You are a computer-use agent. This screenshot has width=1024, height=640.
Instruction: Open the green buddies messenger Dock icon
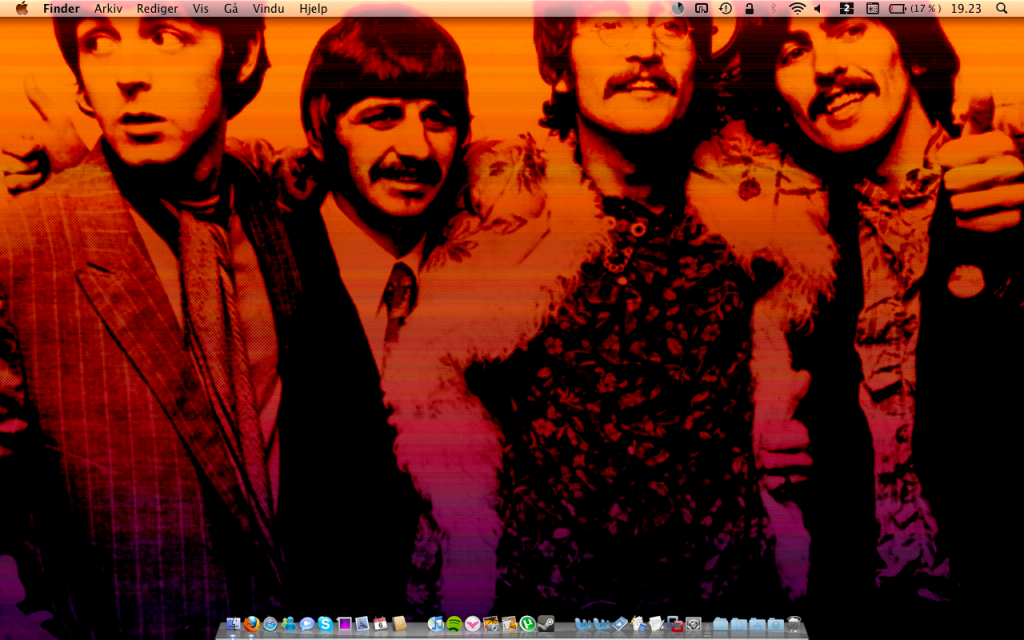click(x=289, y=624)
